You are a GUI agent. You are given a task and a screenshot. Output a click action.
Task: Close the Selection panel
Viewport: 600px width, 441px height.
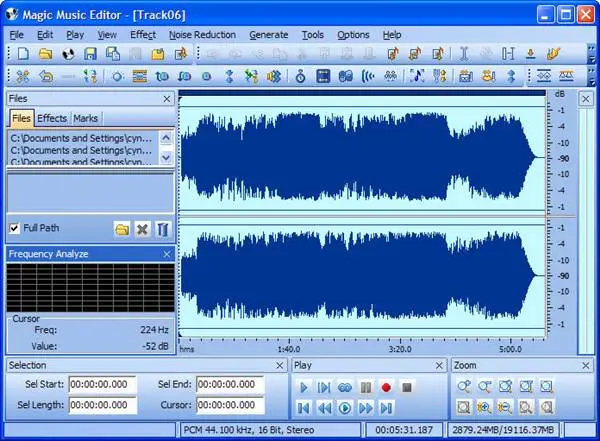280,366
